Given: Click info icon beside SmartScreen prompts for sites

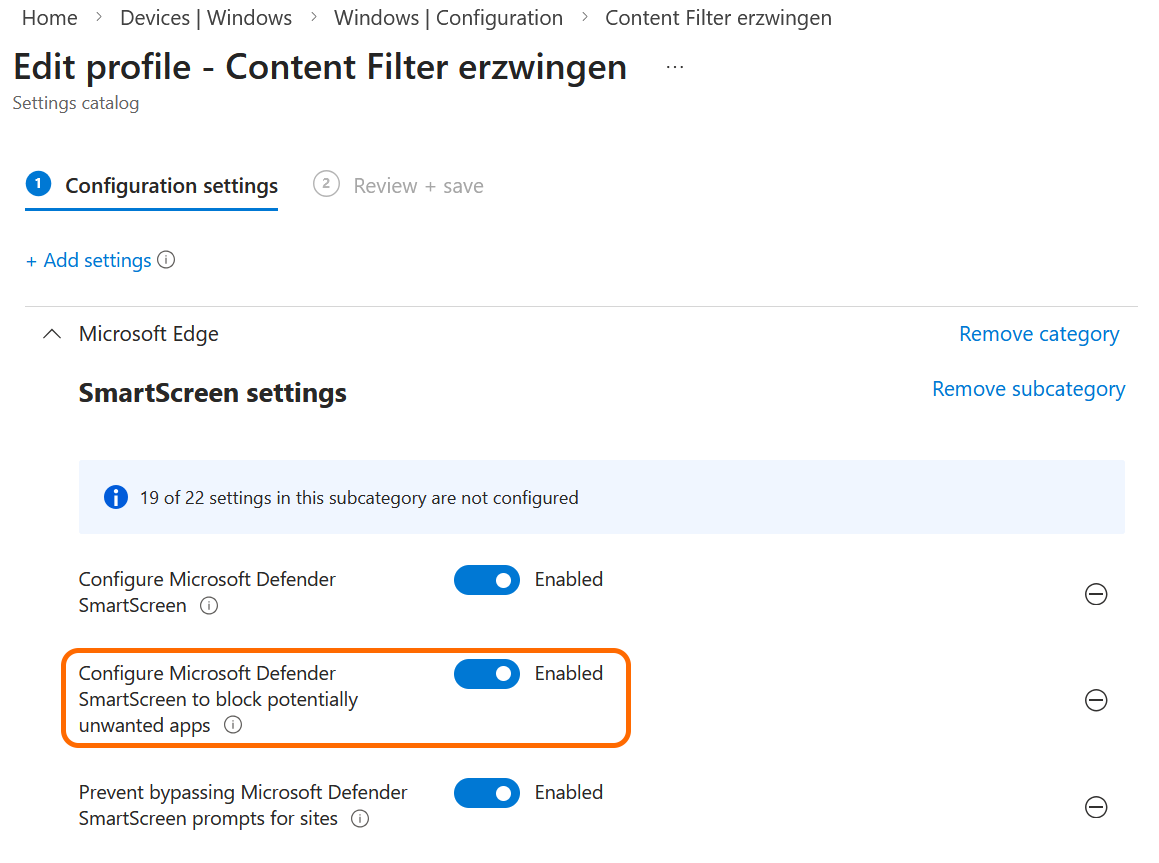Looking at the screenshot, I should 360,819.
